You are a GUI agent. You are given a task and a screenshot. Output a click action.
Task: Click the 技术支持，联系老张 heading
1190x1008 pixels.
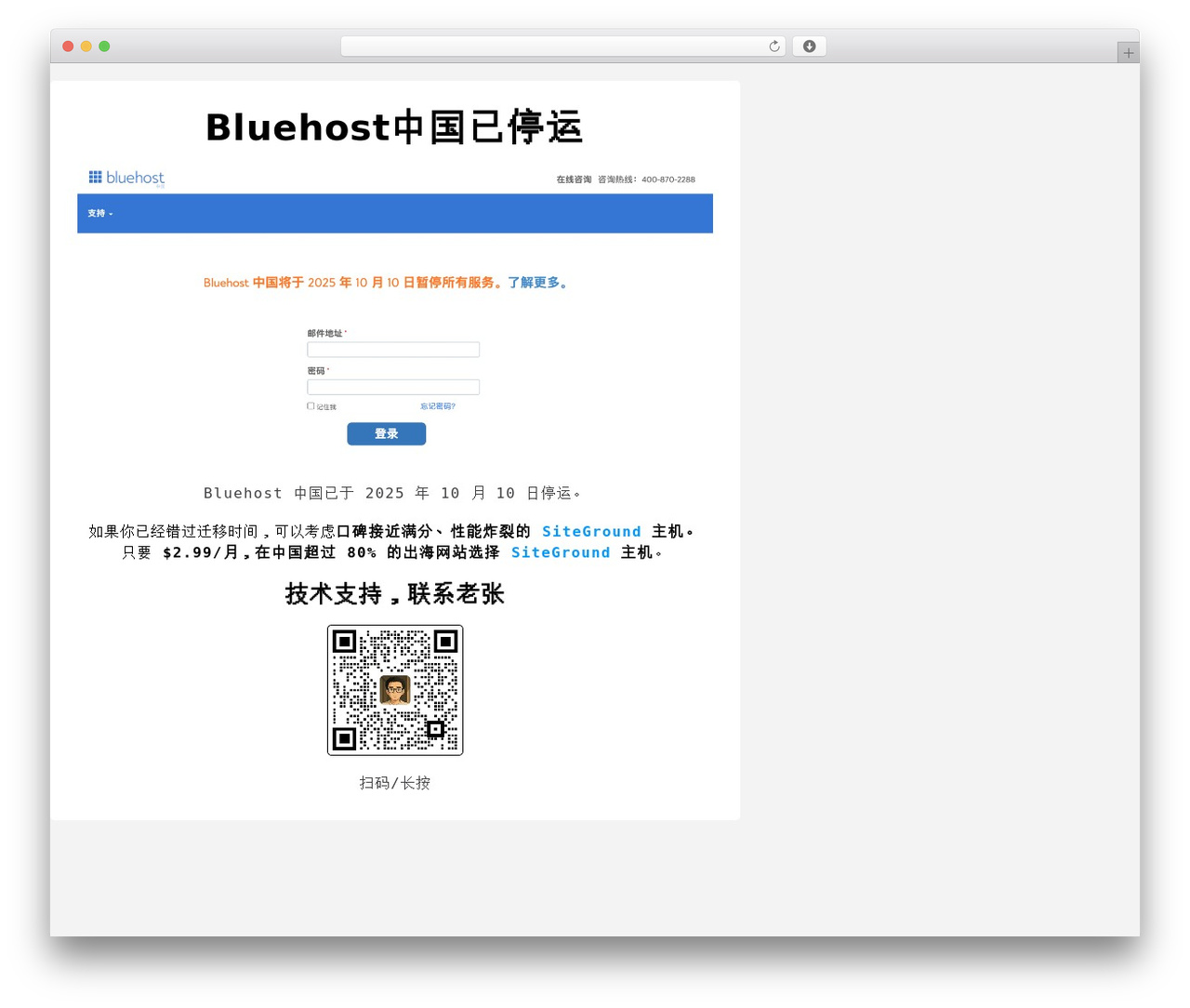point(394,594)
